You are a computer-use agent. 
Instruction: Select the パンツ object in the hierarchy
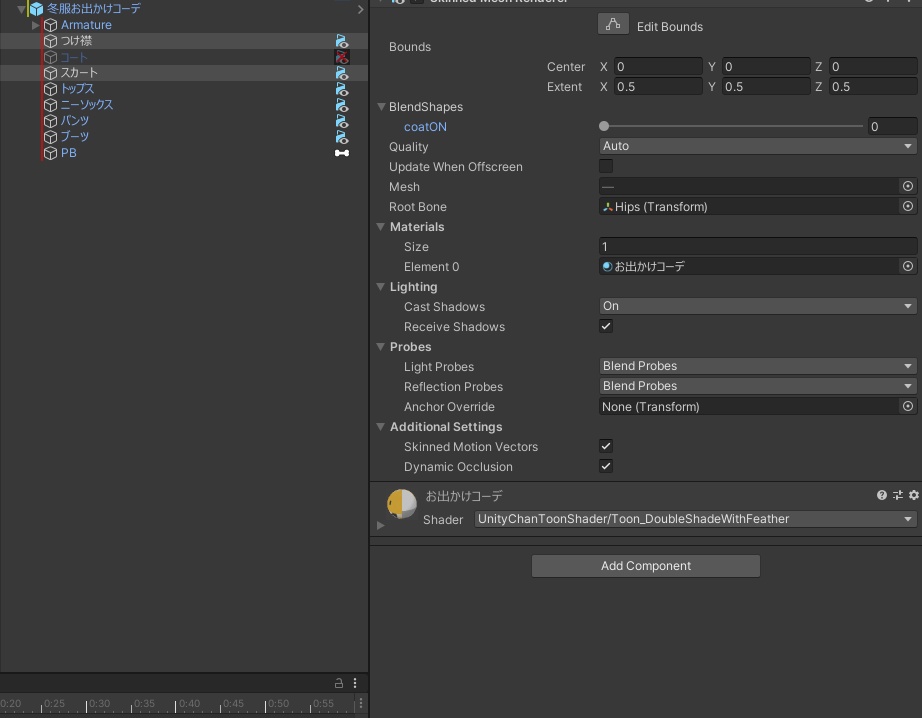click(x=75, y=121)
